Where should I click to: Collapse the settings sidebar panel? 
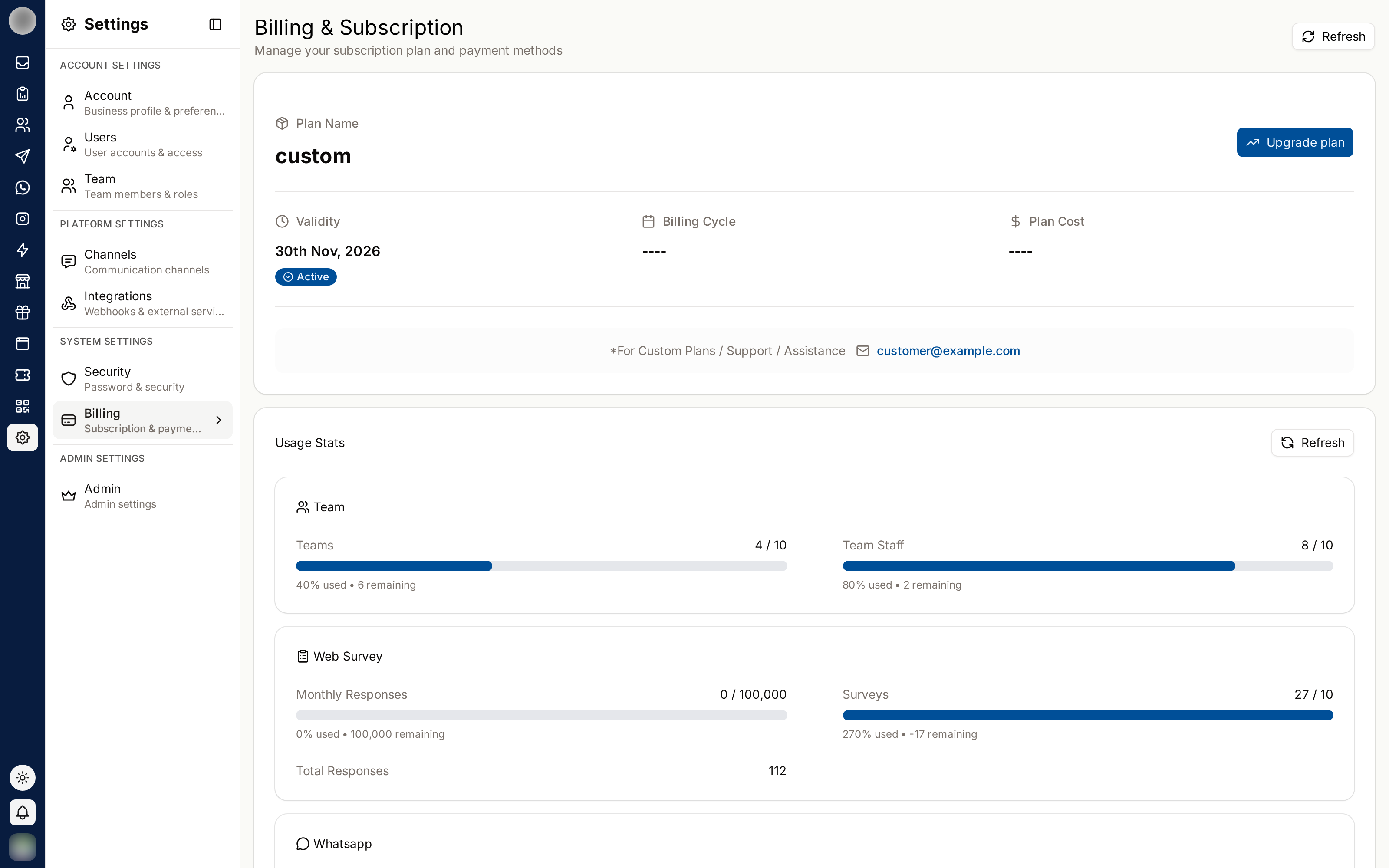[x=215, y=24]
